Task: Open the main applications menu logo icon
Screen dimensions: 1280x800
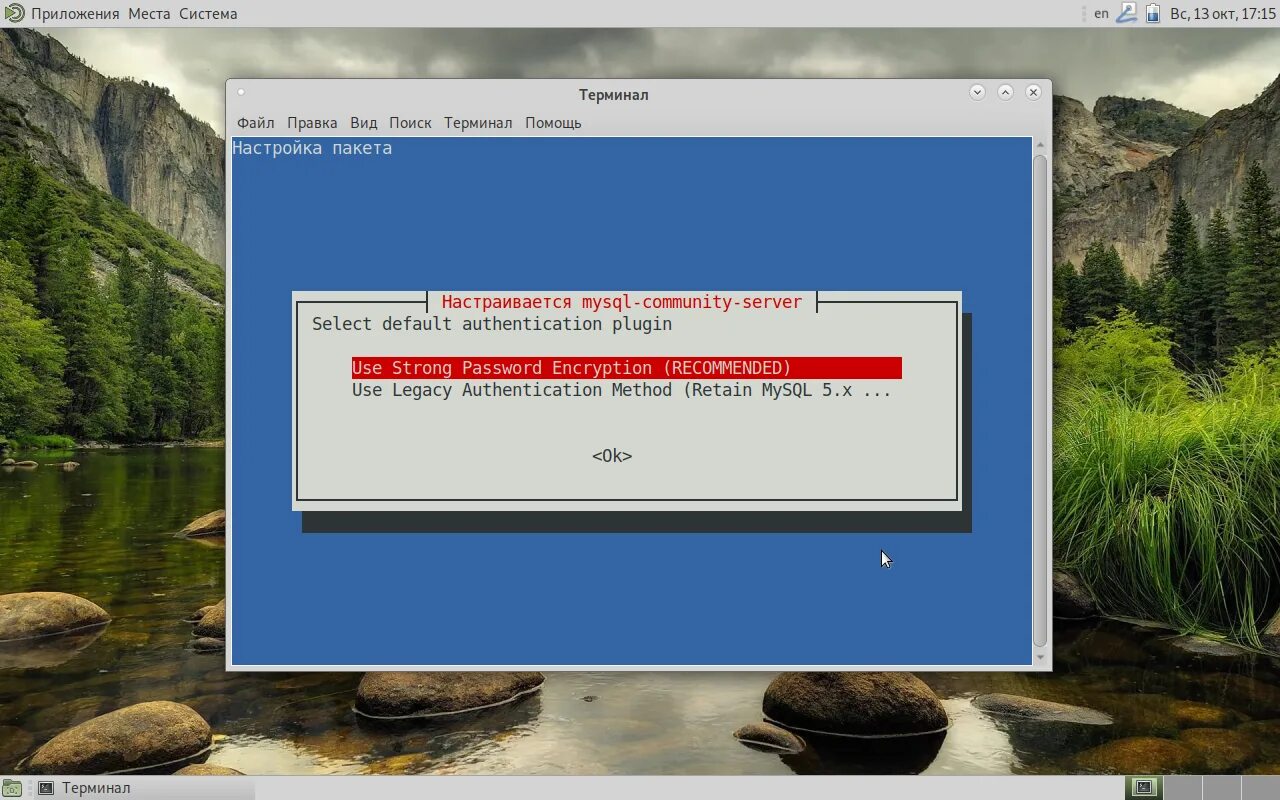Action: (x=15, y=13)
